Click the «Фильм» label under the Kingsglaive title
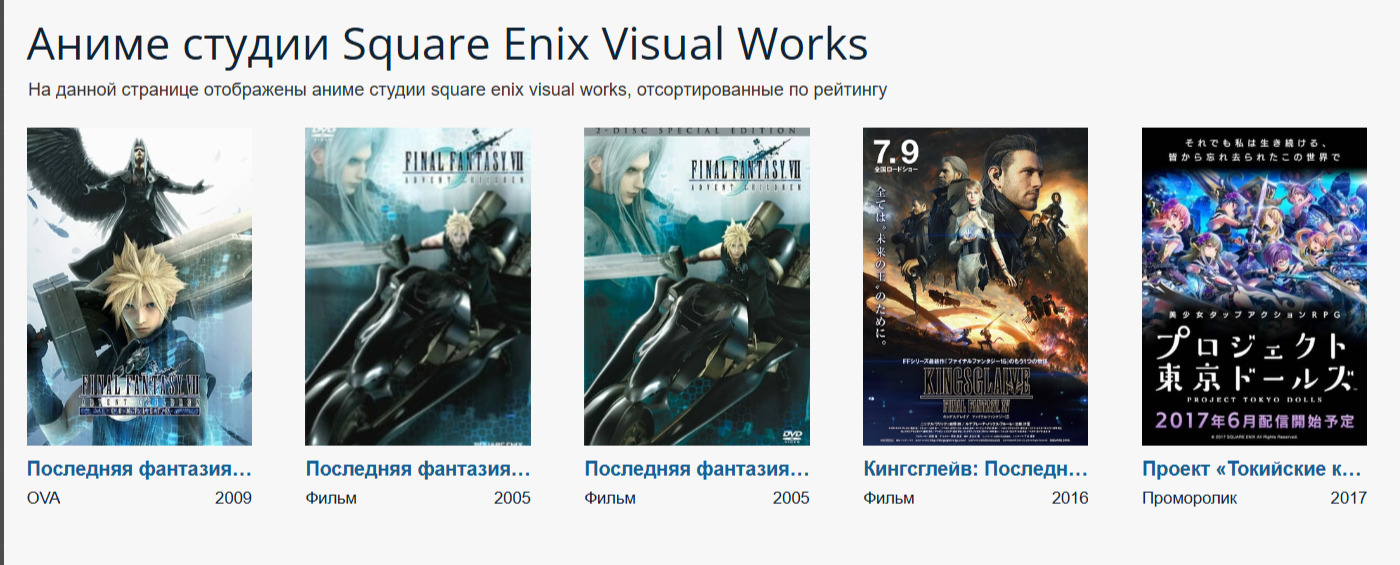 [888, 498]
